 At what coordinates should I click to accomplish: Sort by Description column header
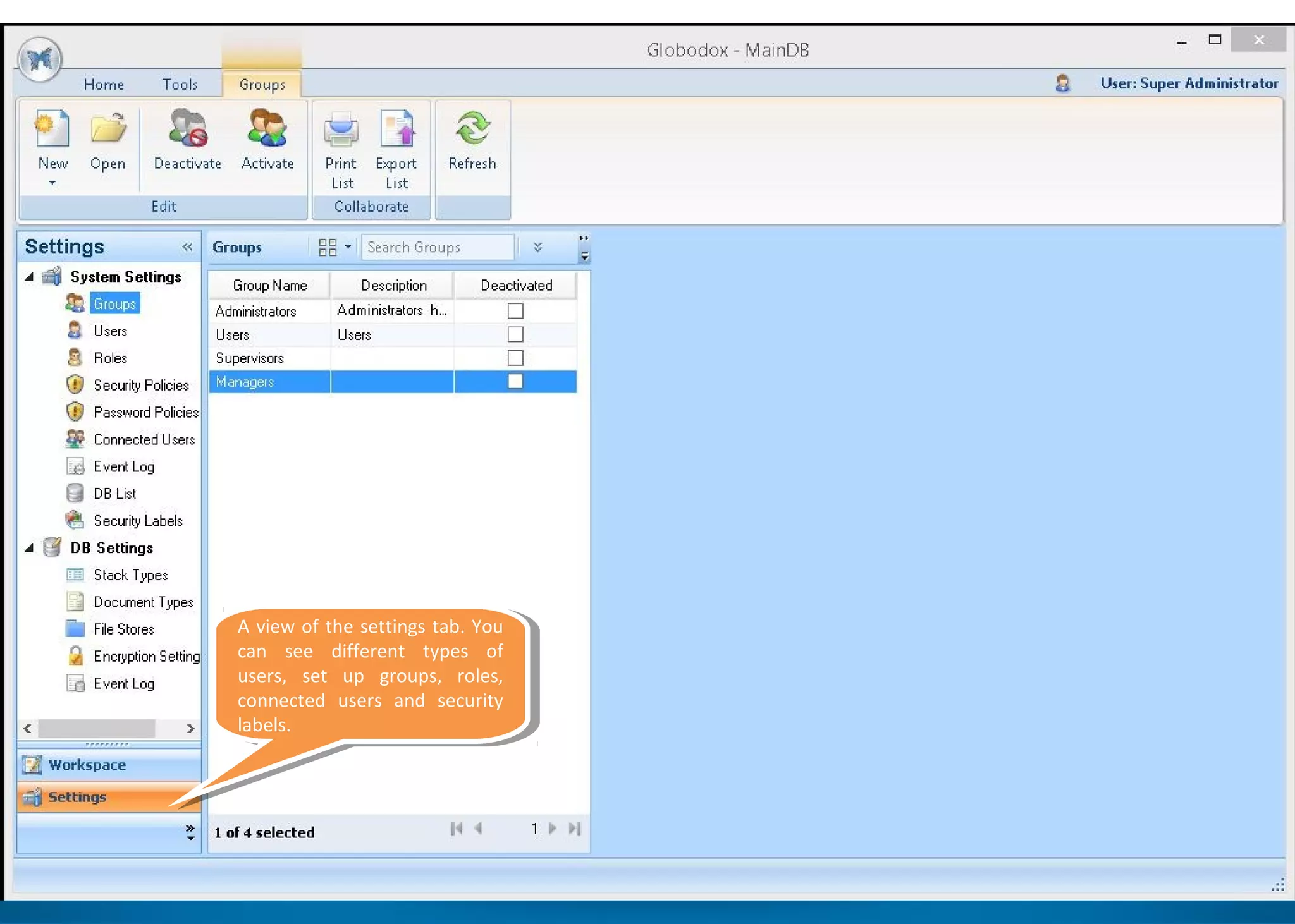click(393, 286)
